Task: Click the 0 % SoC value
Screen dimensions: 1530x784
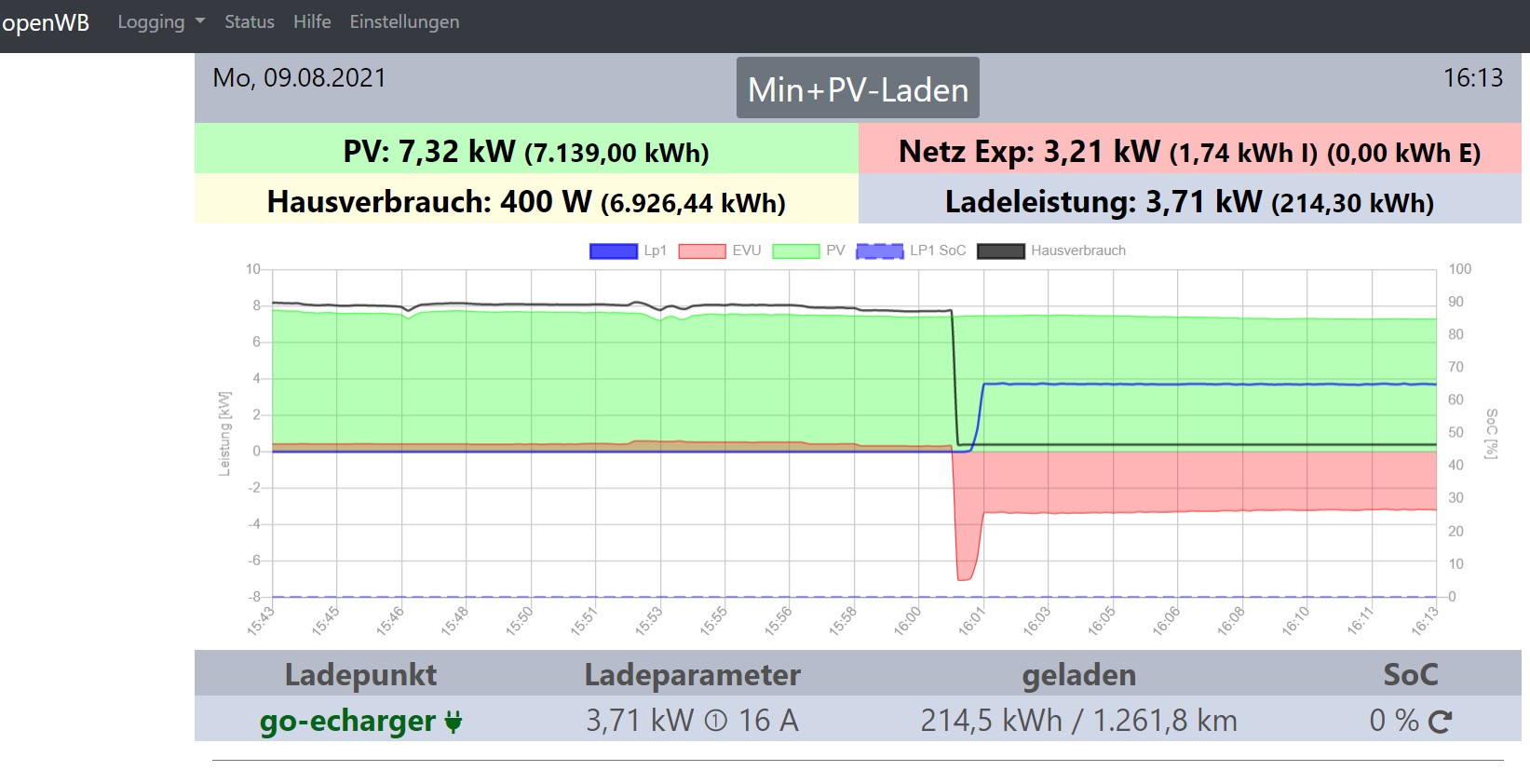Action: (1394, 721)
